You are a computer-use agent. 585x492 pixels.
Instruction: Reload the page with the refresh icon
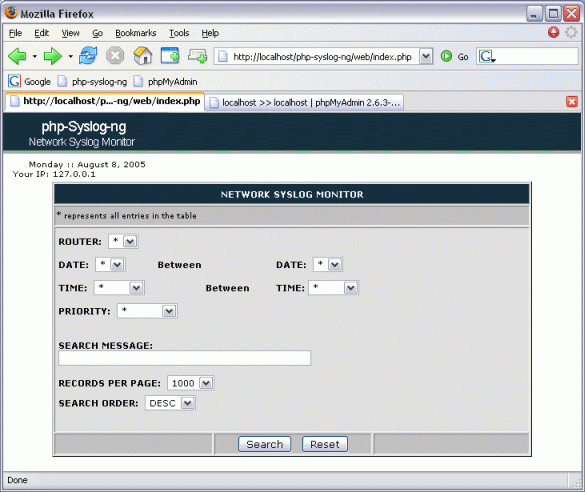tap(88, 56)
